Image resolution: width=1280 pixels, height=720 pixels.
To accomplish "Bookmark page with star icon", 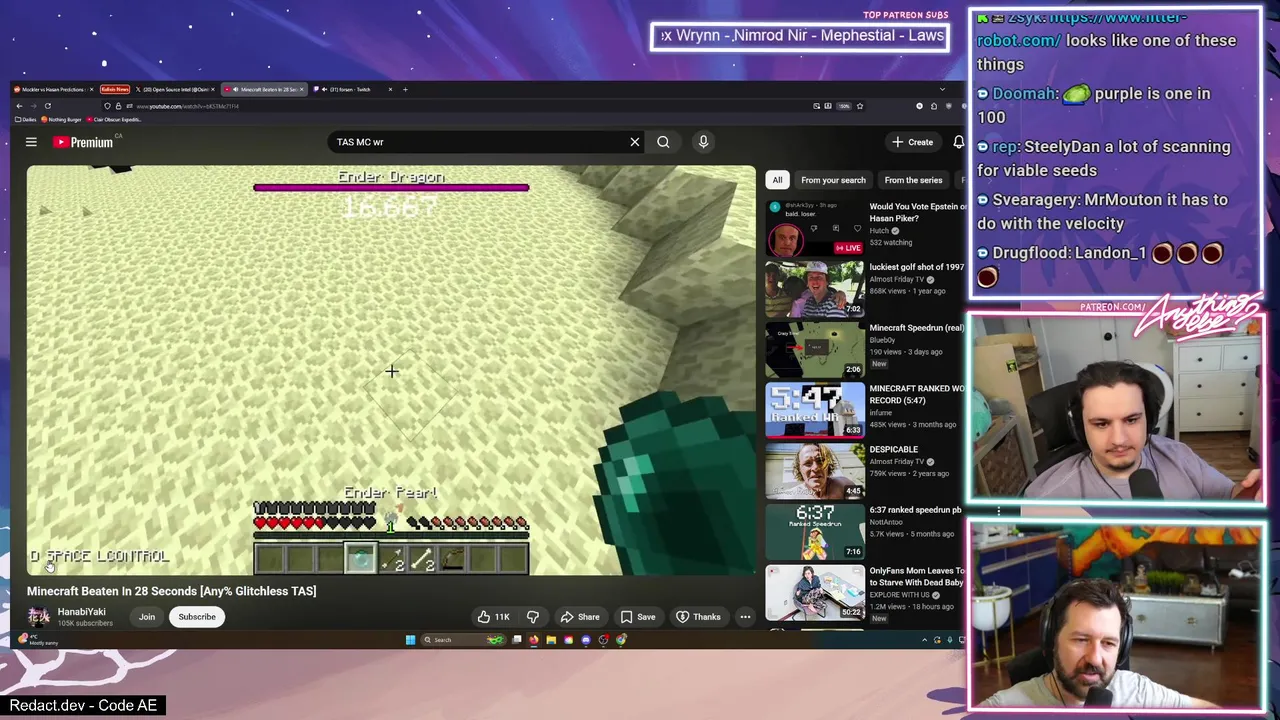I will click(x=860, y=106).
